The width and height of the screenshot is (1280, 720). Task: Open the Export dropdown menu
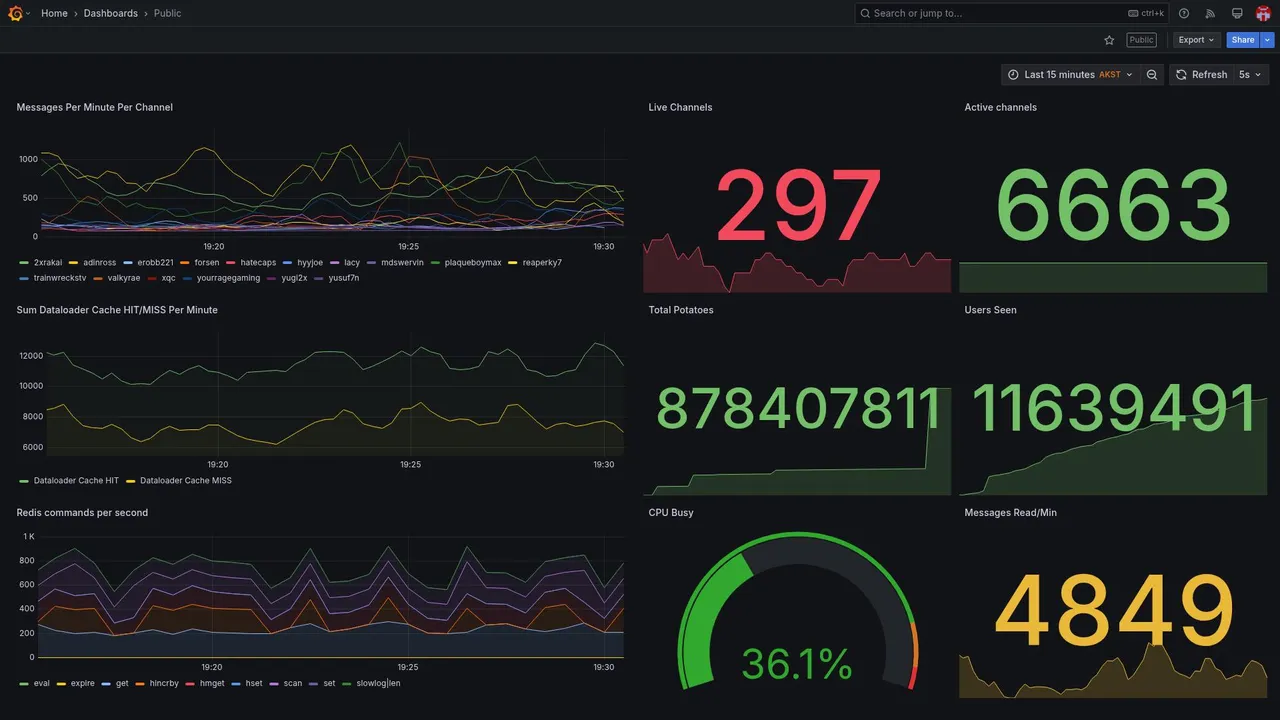(x=1197, y=40)
